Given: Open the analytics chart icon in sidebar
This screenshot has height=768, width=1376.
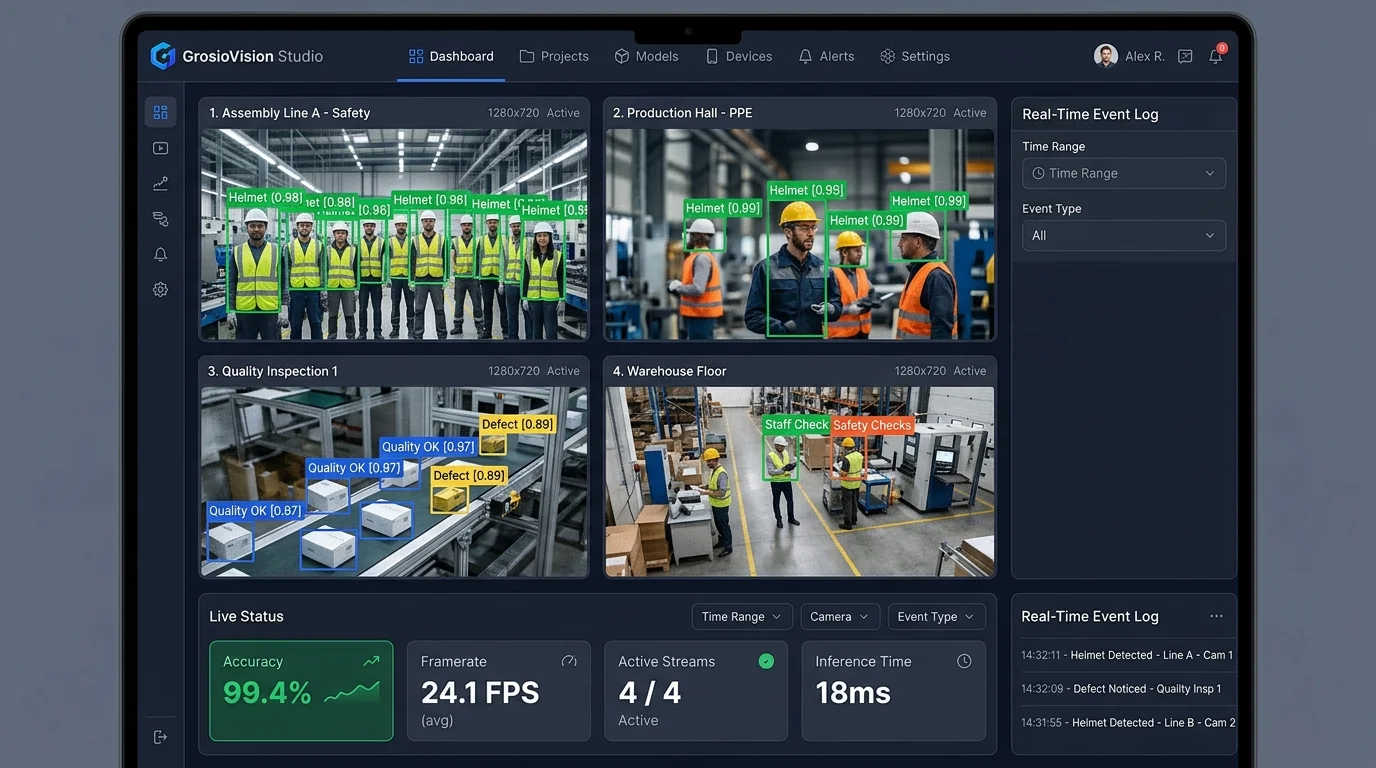Looking at the screenshot, I should coord(160,184).
